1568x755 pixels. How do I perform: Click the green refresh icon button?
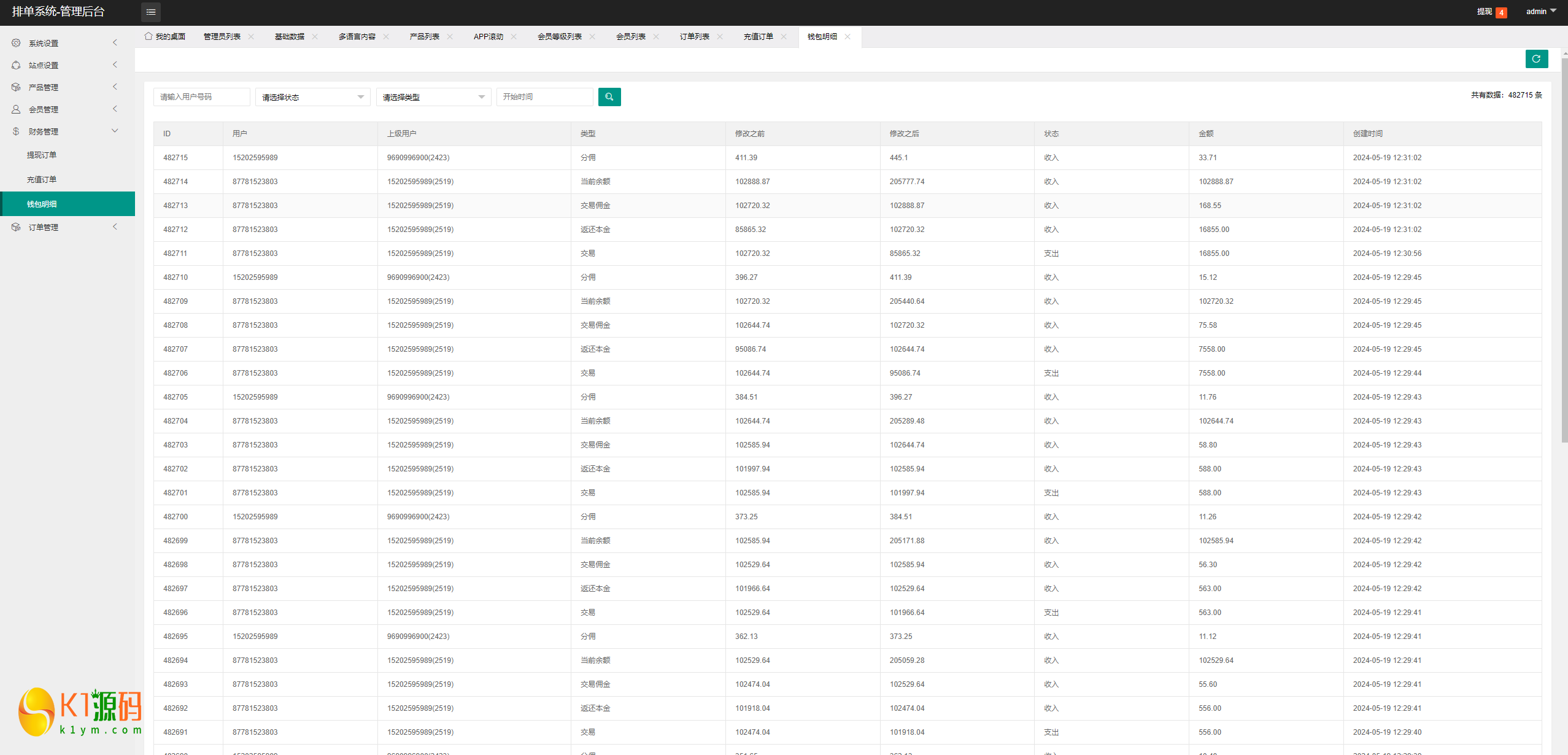coord(1536,59)
